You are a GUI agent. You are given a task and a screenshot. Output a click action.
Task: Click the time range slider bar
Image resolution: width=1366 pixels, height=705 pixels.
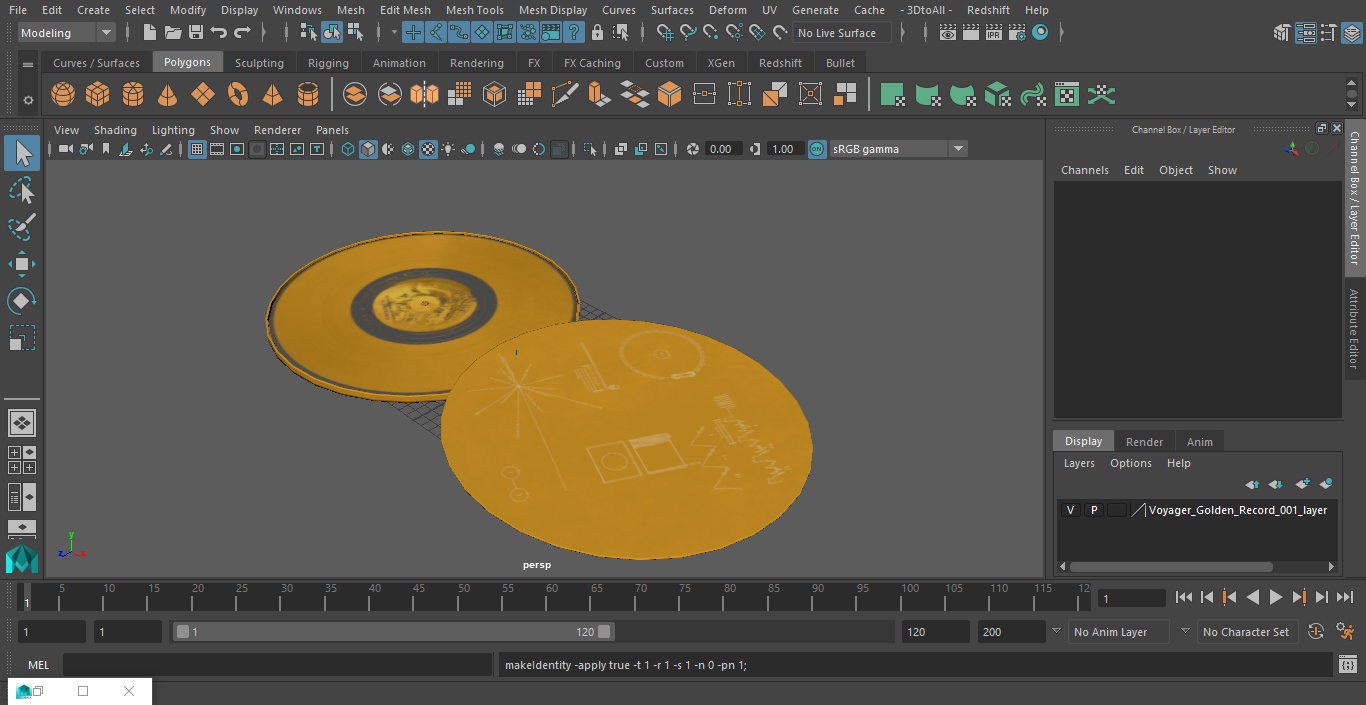pos(393,632)
